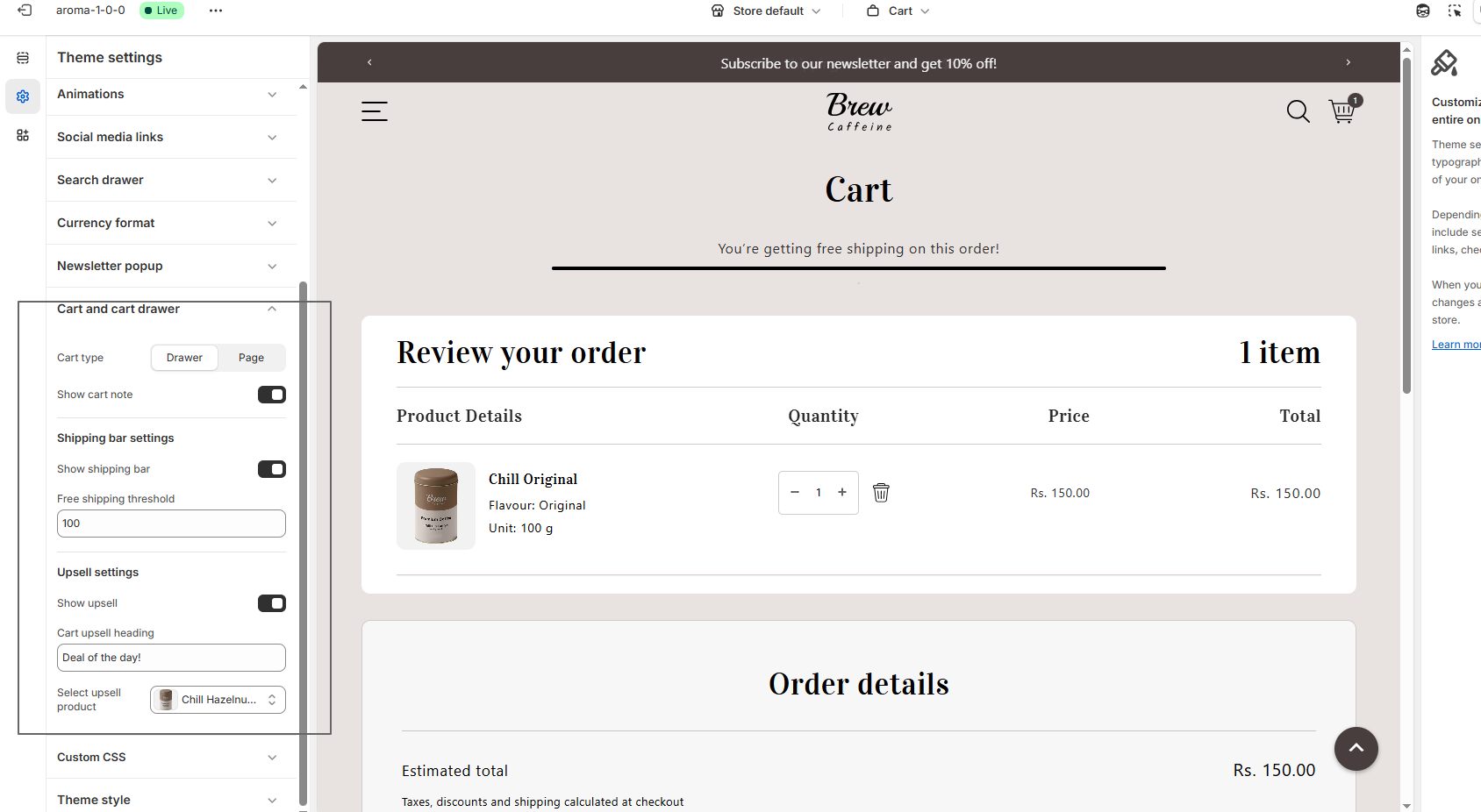Toggle the Show shipping bar switch
The width and height of the screenshot is (1481, 812).
272,469
